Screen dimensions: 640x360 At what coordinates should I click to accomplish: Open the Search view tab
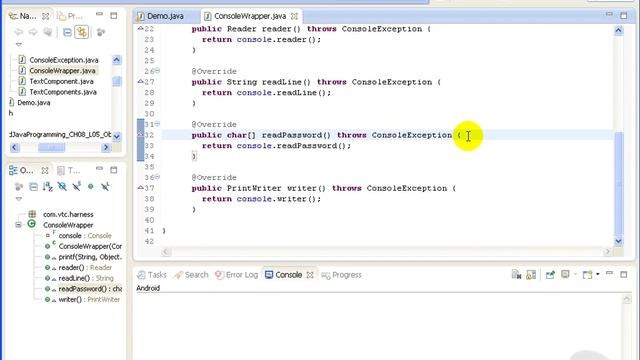191,275
